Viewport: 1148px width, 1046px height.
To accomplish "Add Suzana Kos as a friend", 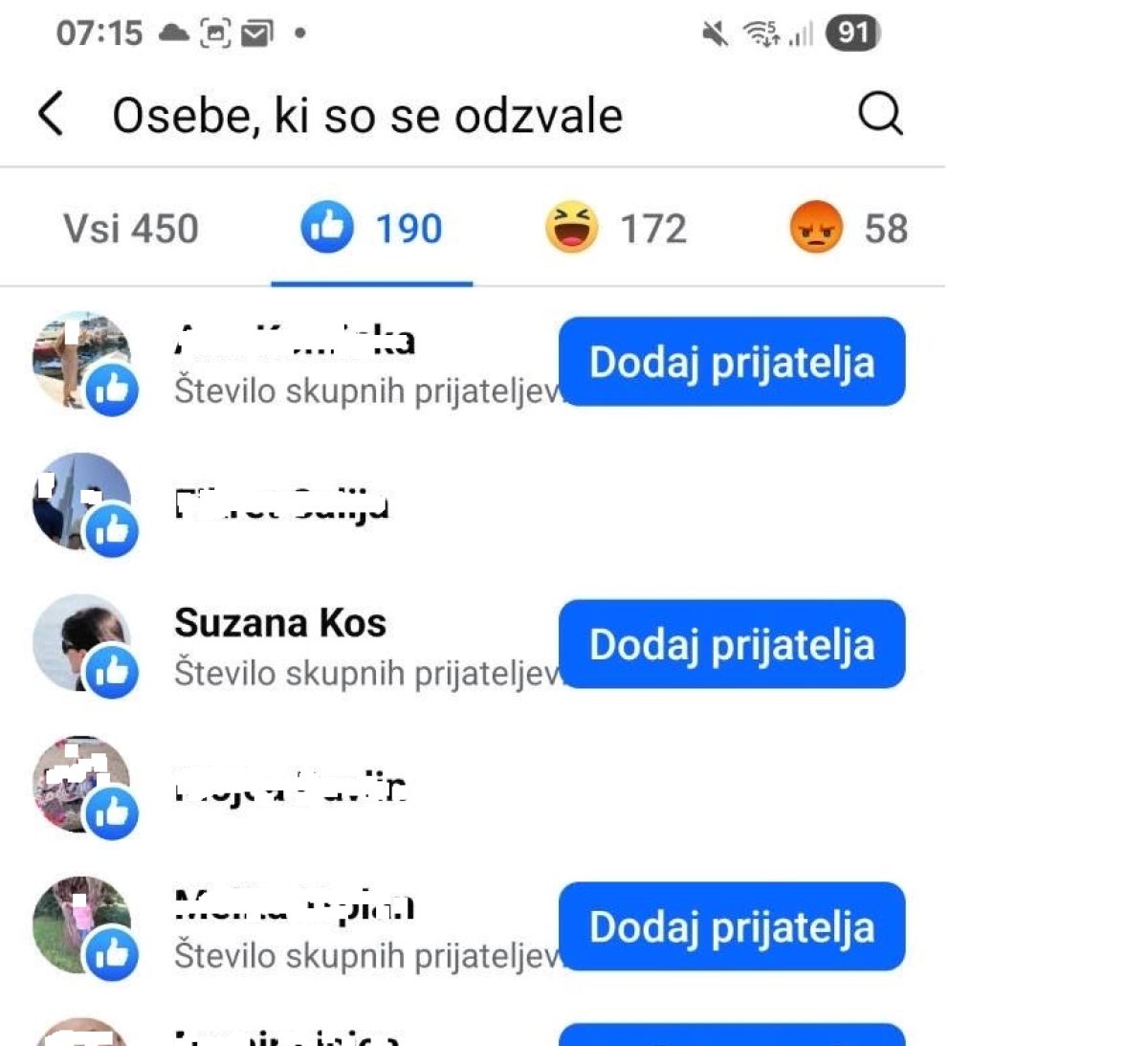I will pos(732,644).
